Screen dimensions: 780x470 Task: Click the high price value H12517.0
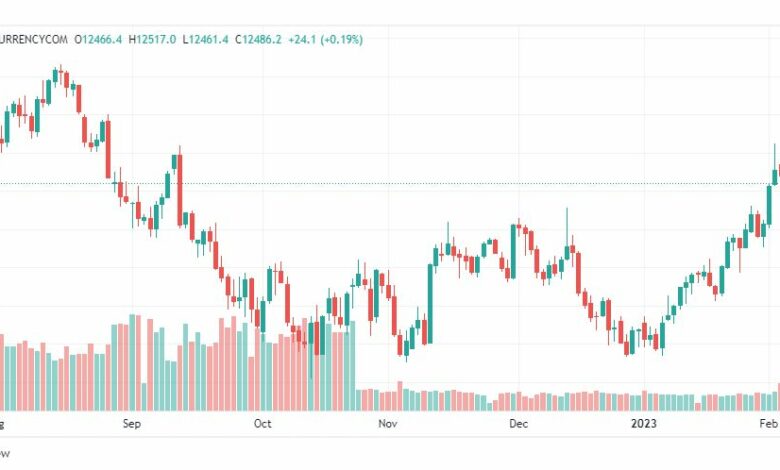click(x=154, y=39)
